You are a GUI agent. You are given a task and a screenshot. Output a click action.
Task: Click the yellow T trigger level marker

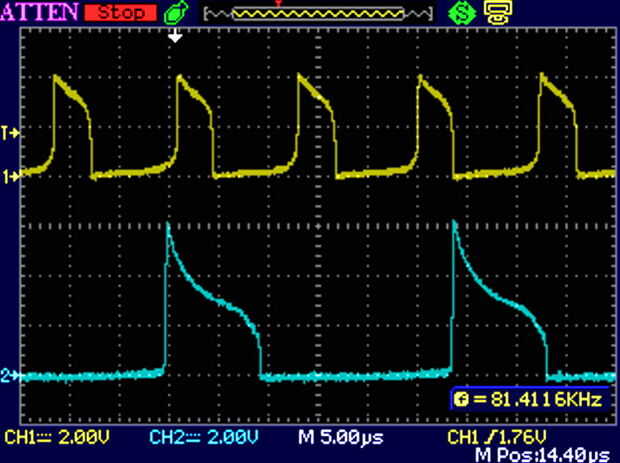11,133
